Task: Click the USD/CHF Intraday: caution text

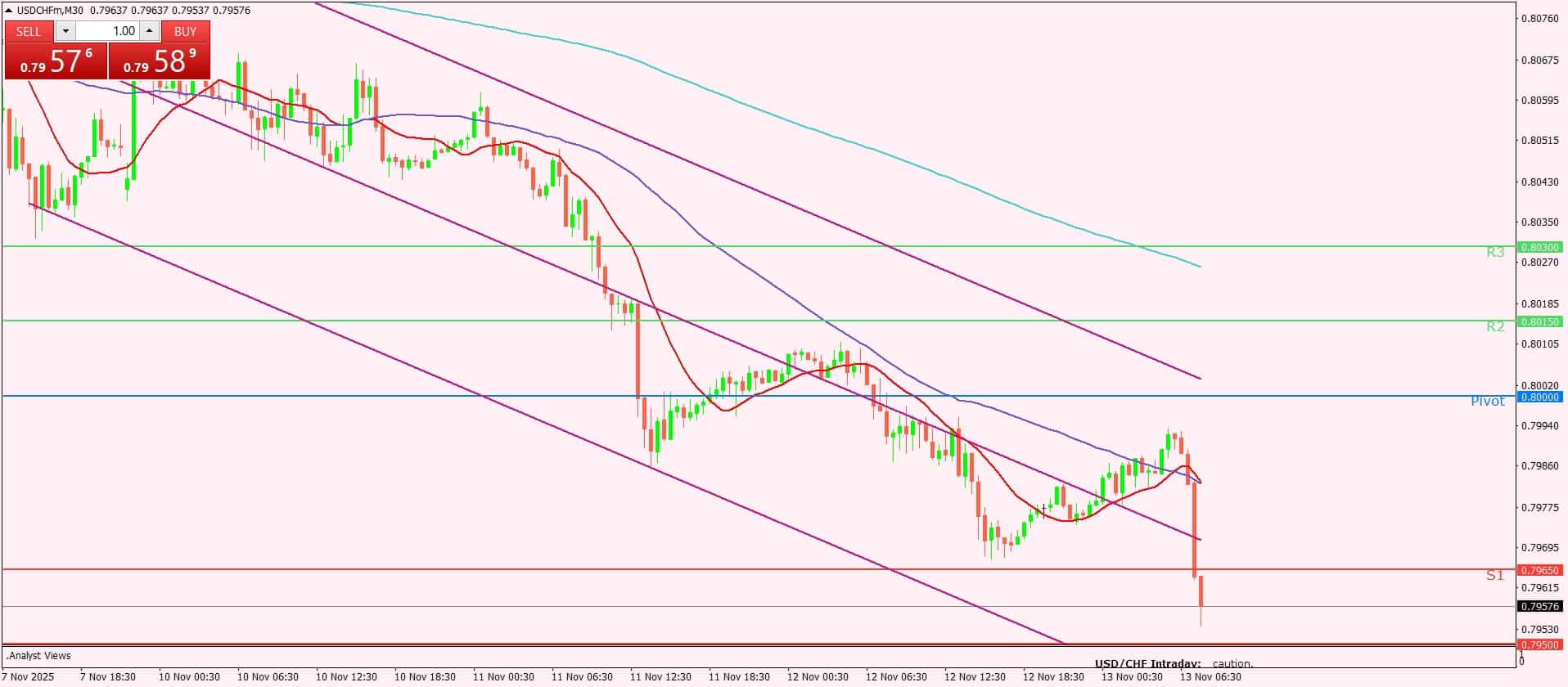Action: 1174,663
